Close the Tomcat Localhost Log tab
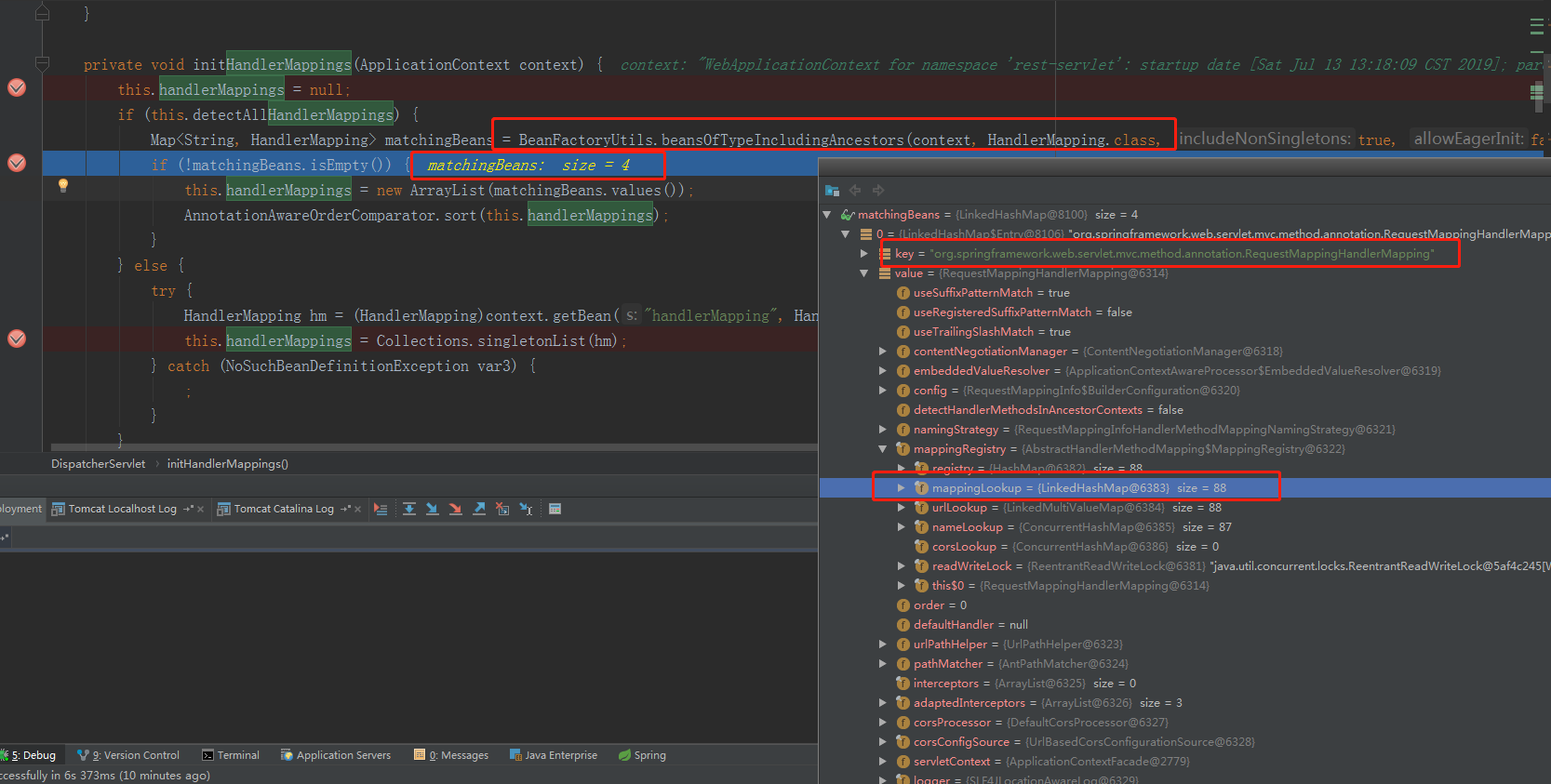This screenshot has height=784, width=1551. point(200,509)
